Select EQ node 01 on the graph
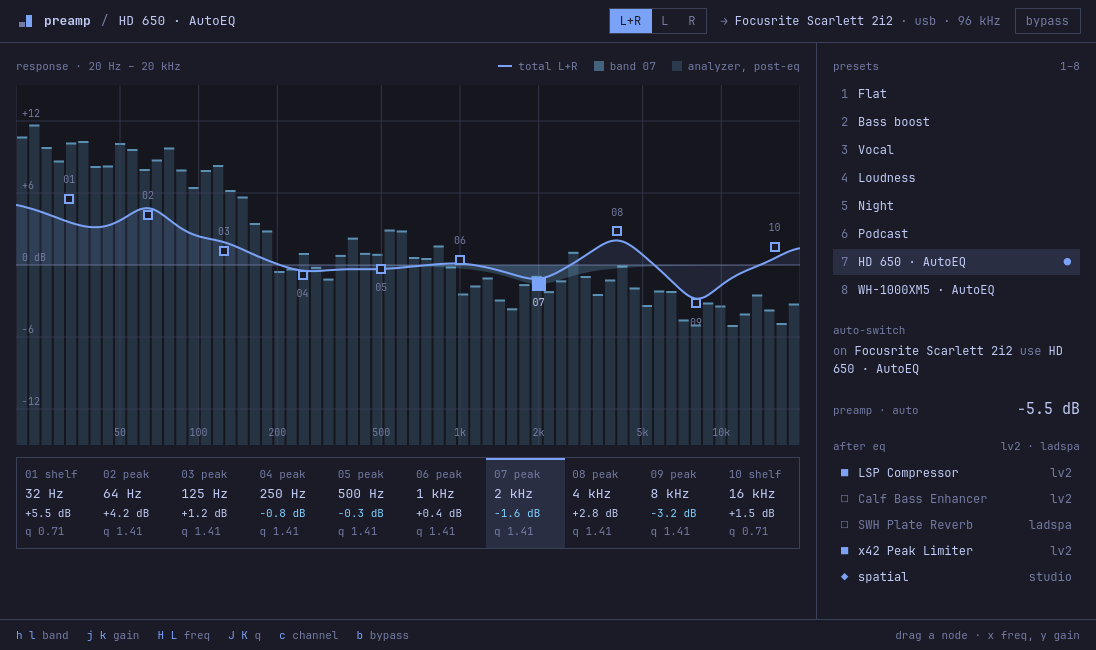1096x650 pixels. pyautogui.click(x=69, y=199)
